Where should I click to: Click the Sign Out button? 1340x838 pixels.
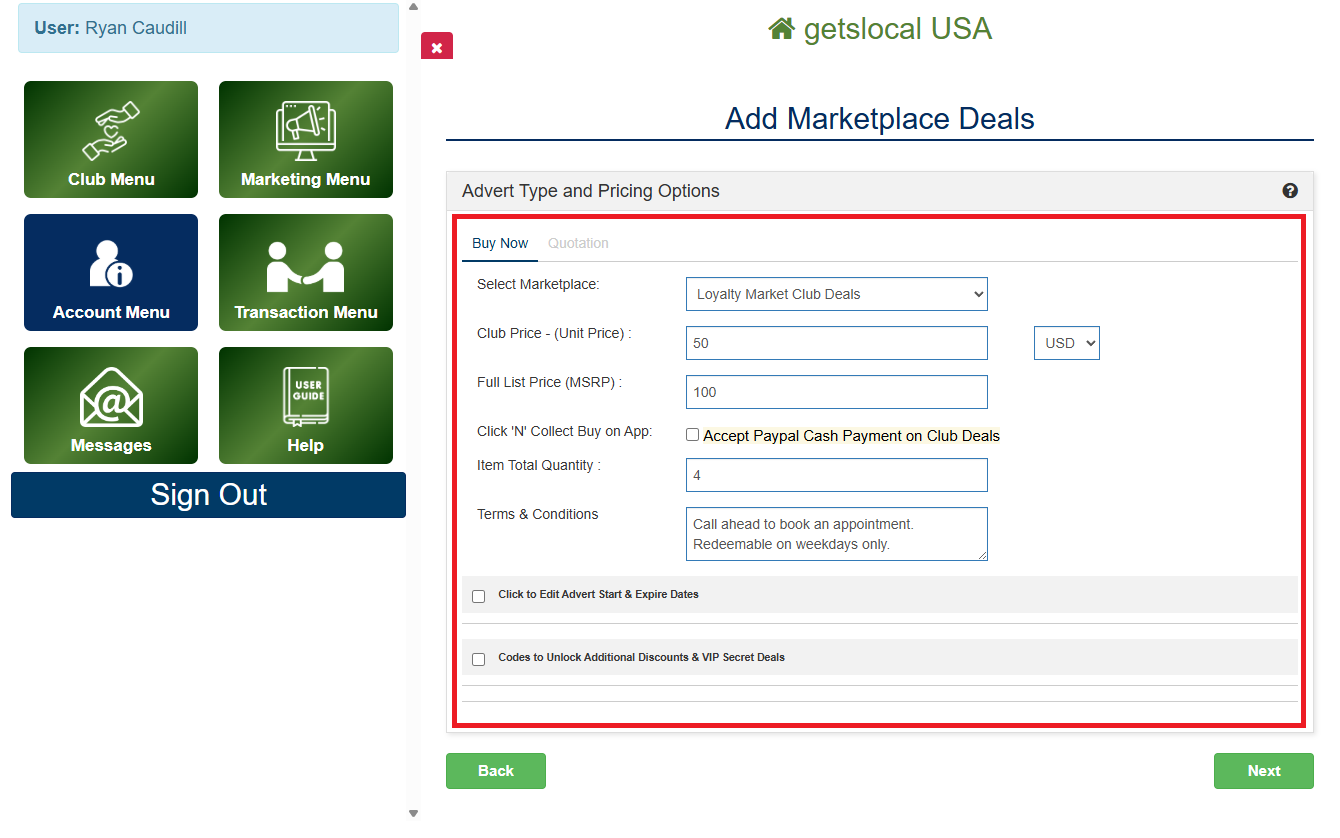point(208,495)
